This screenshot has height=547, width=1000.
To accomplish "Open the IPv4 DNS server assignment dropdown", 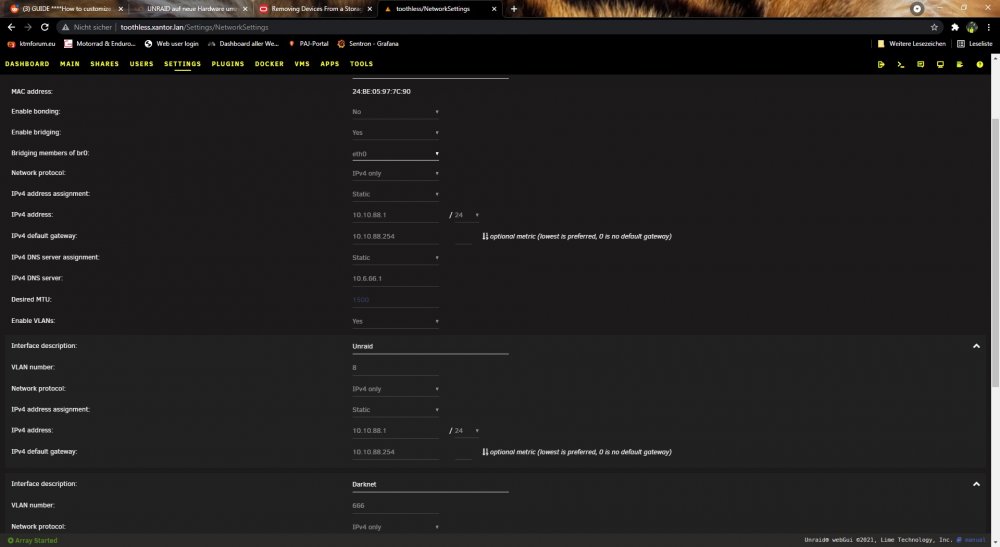I will click(x=395, y=258).
